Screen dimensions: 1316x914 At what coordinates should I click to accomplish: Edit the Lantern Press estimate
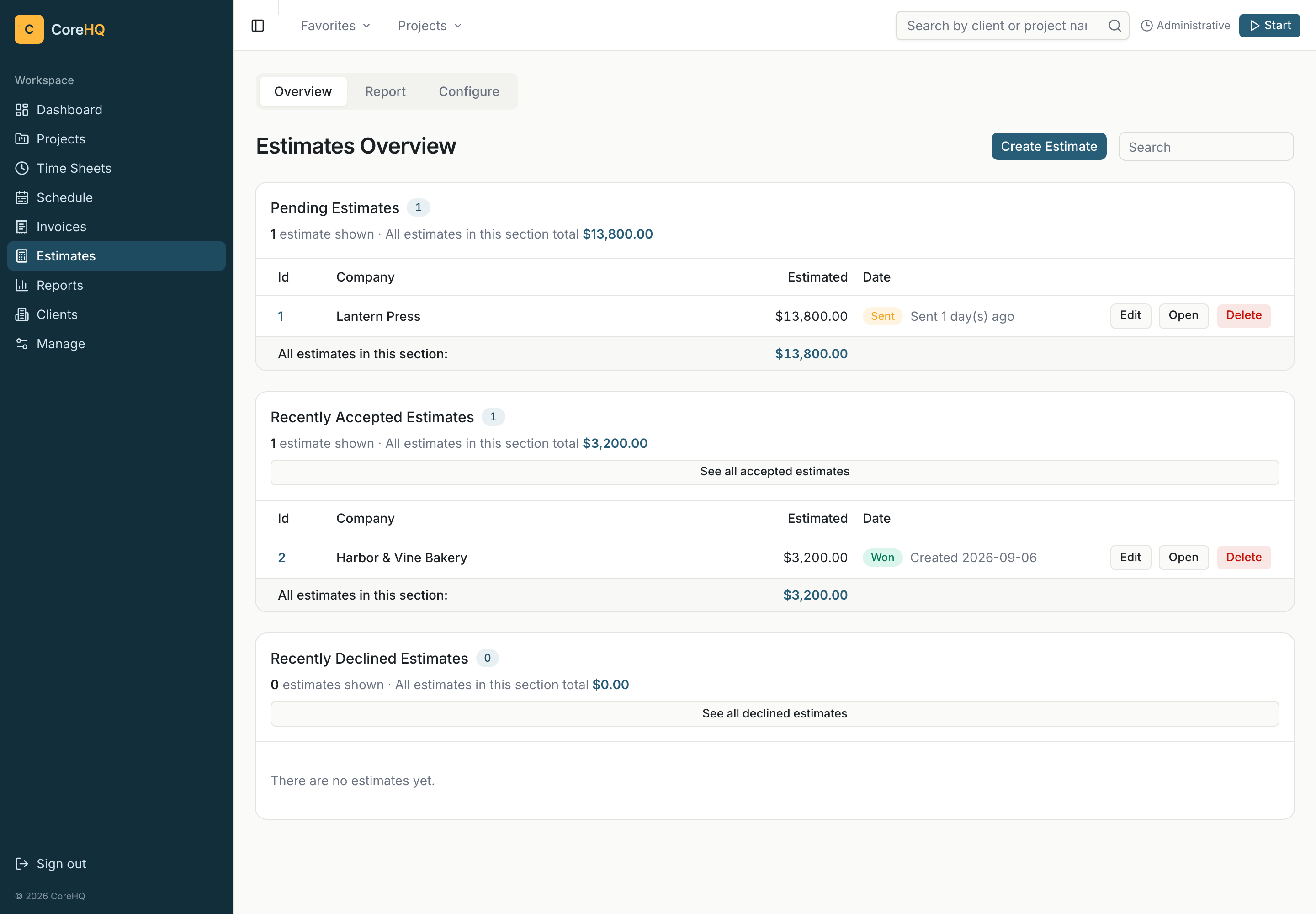pyautogui.click(x=1130, y=315)
